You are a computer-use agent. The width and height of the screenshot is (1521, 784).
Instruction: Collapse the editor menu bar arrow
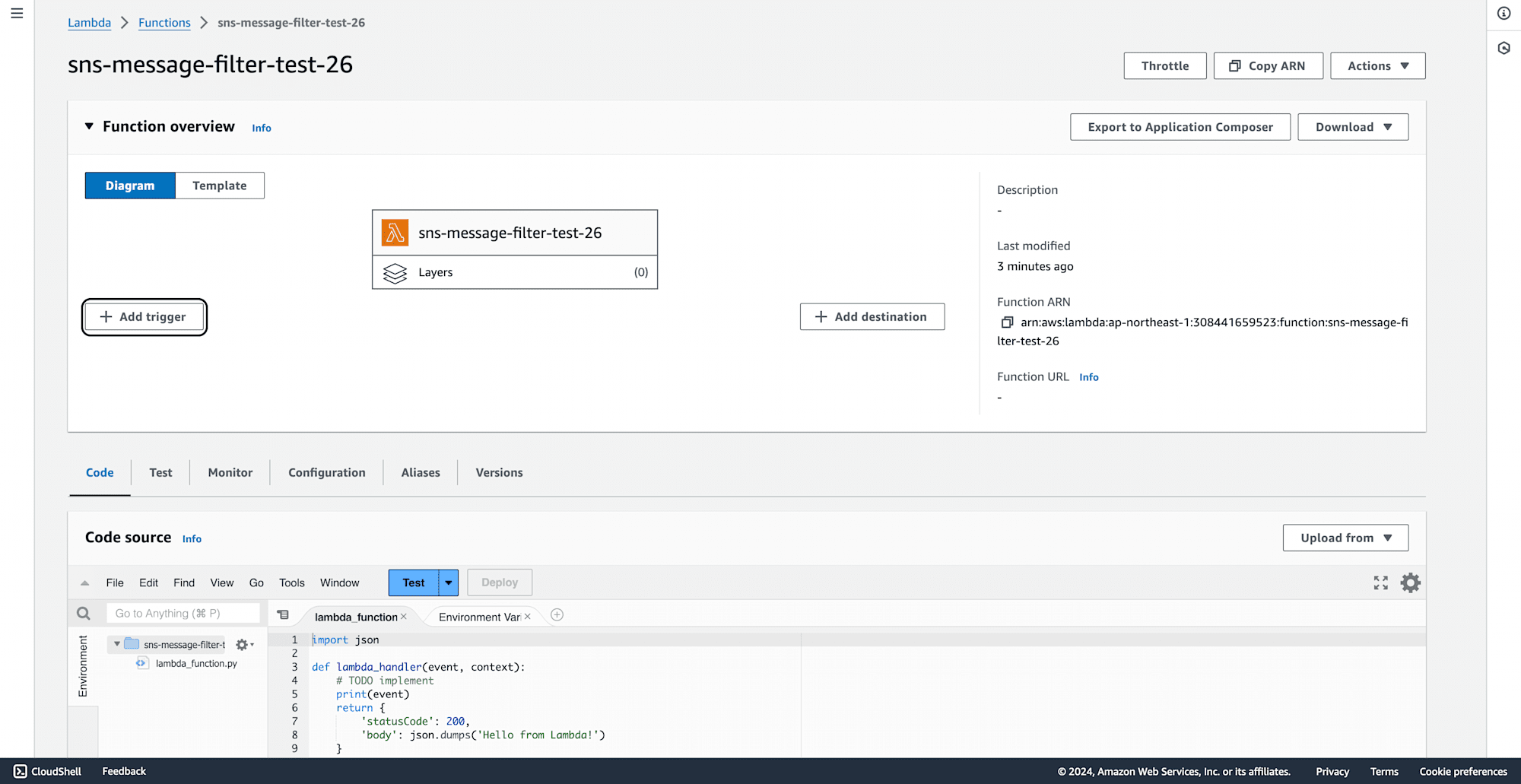[84, 583]
